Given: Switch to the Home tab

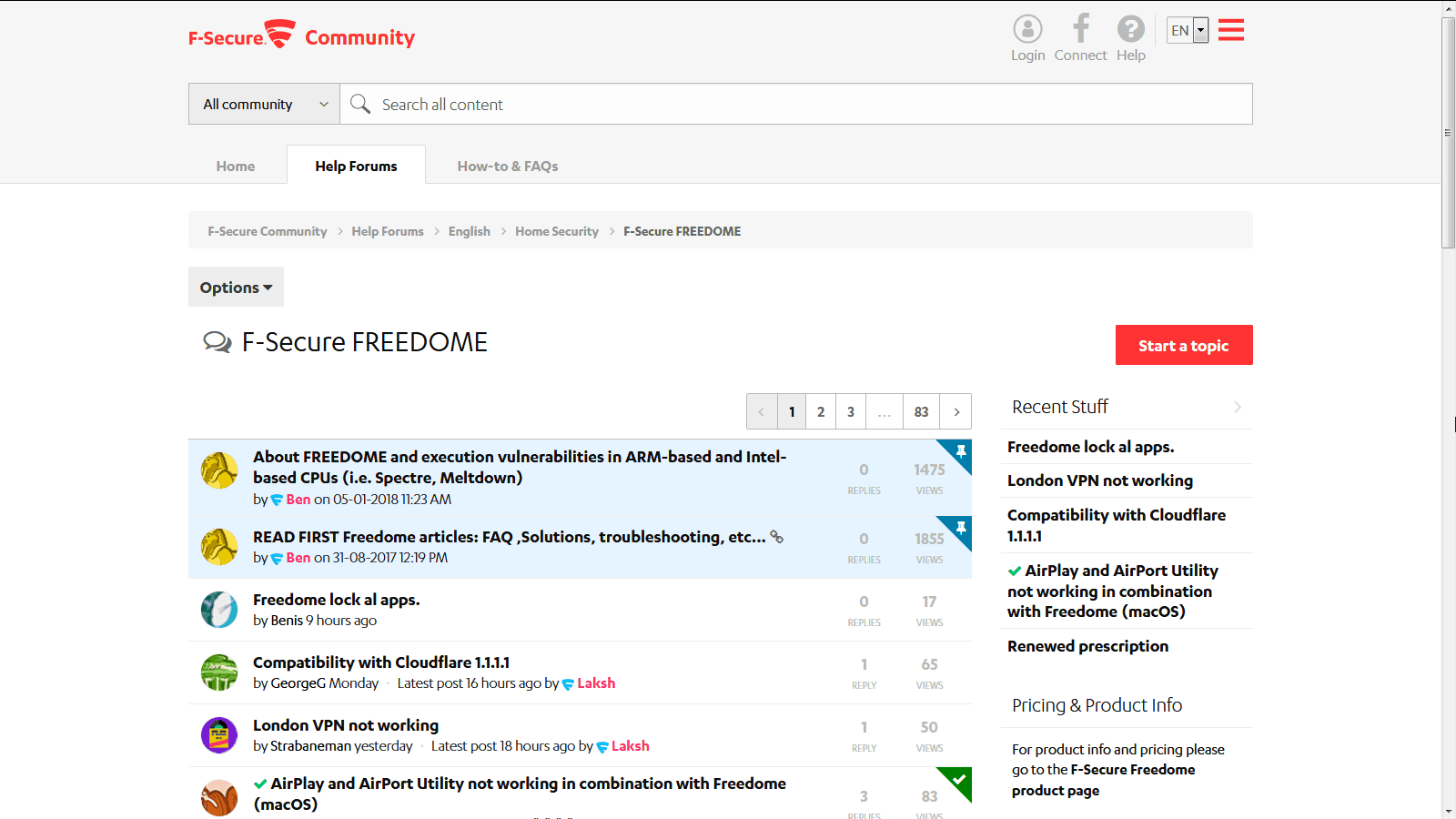Looking at the screenshot, I should (x=236, y=166).
